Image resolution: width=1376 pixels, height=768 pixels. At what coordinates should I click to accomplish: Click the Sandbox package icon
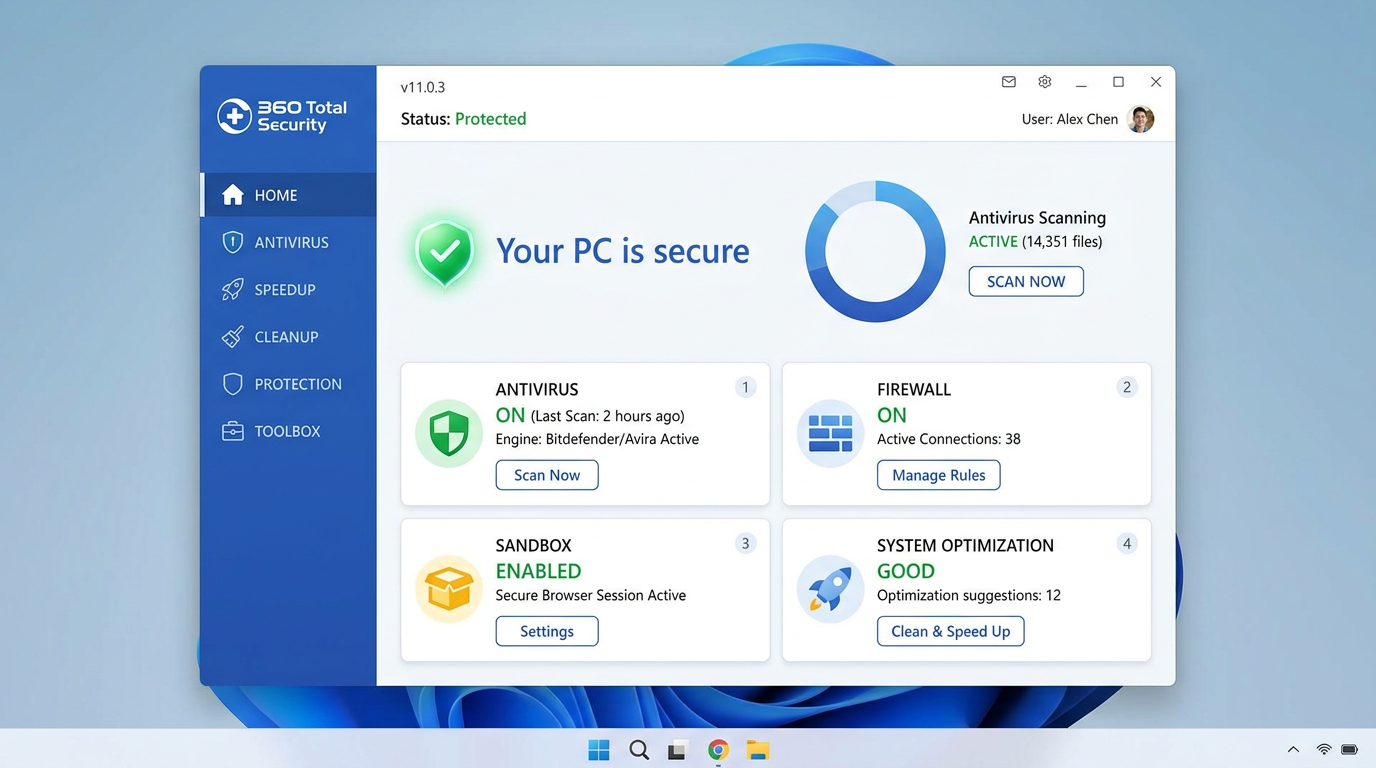coord(448,589)
